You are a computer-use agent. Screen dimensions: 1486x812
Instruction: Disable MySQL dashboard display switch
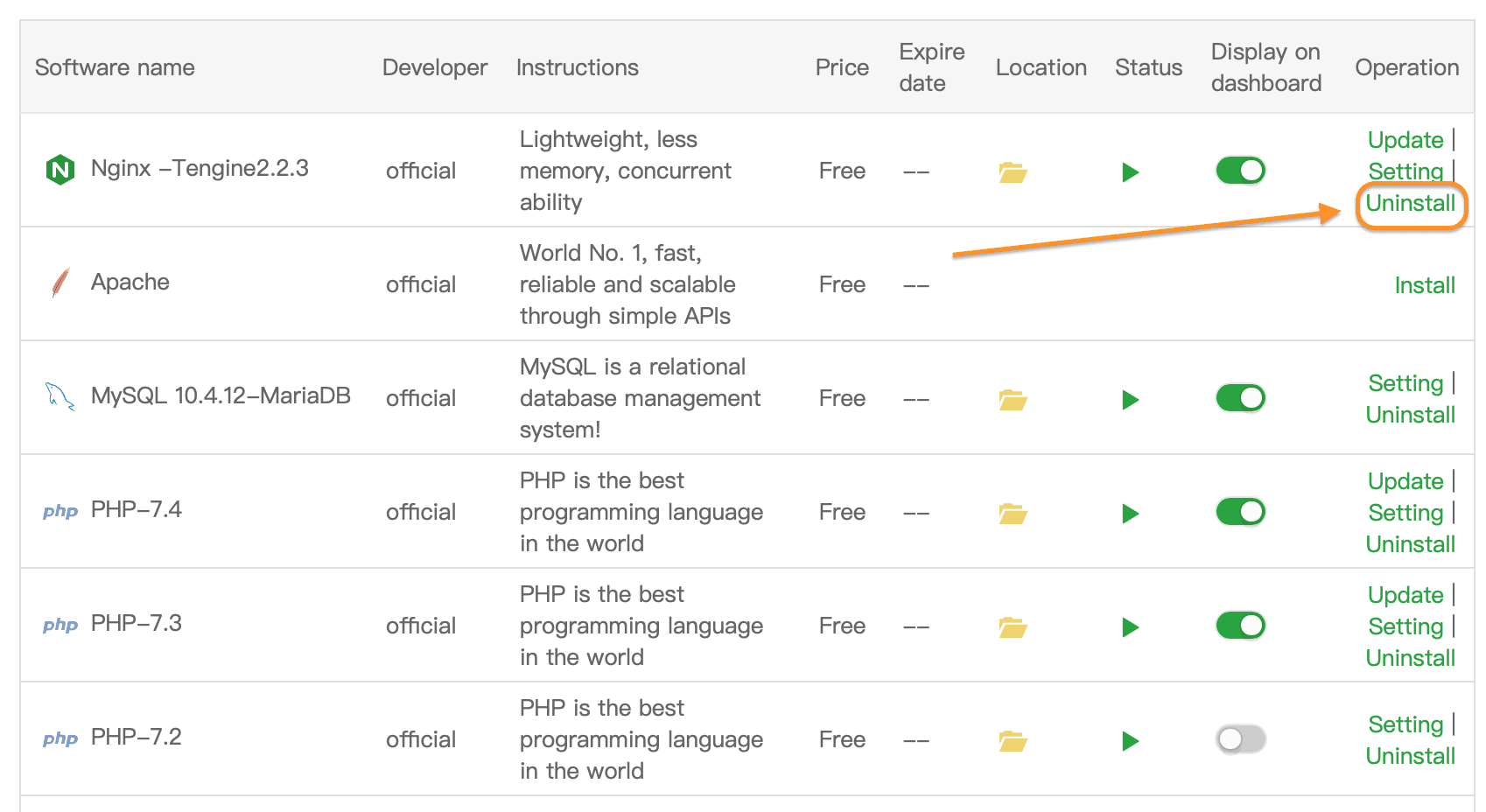click(x=1239, y=398)
